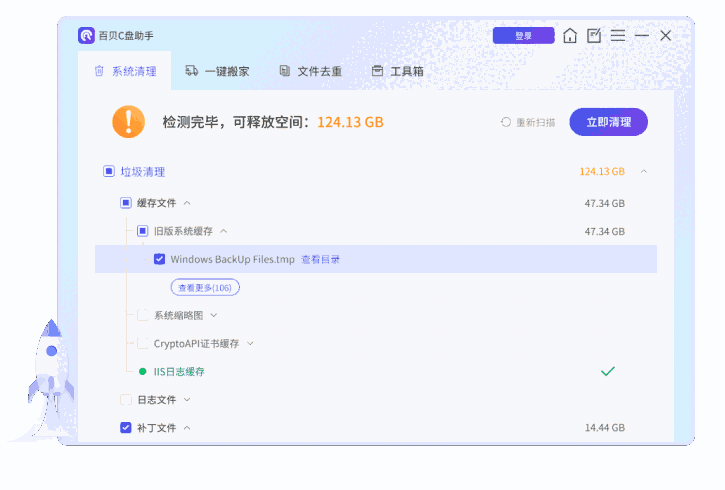
Task: Select the IIS日志缓存 item text
Action: pyautogui.click(x=179, y=372)
